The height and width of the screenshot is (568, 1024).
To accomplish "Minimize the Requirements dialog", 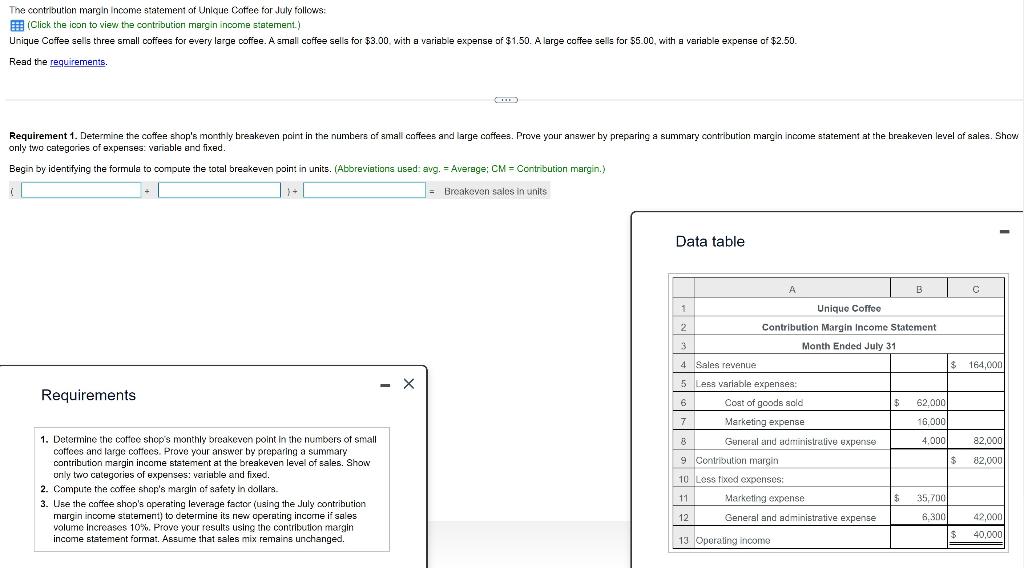I will click(x=385, y=385).
